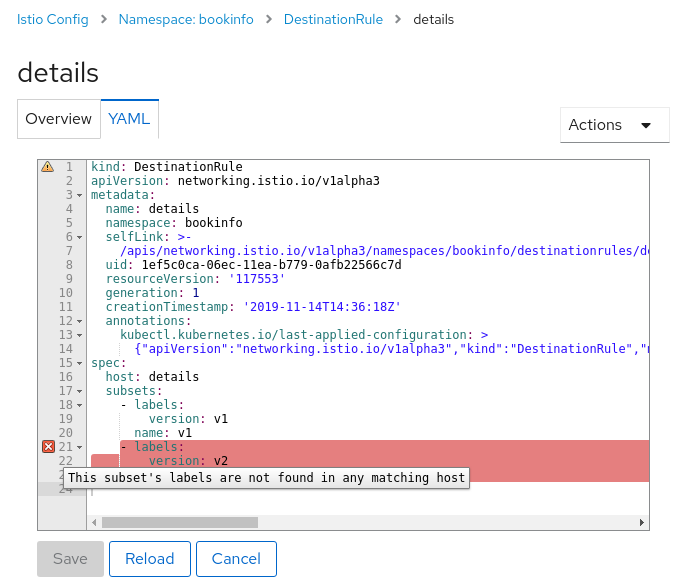Click the Save button
This screenshot has width=679, height=585.
pyautogui.click(x=70, y=559)
